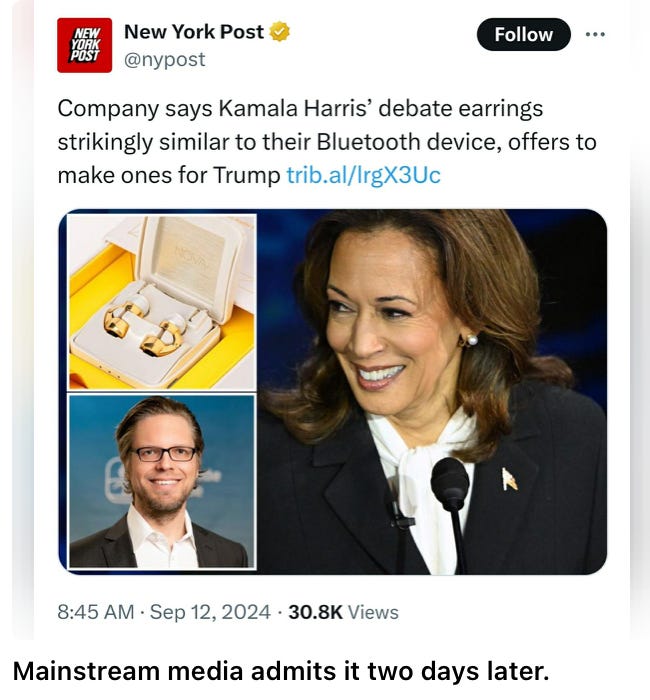The height and width of the screenshot is (700, 650).
Task: Click the tweet text about debate earrings
Action: point(327,142)
